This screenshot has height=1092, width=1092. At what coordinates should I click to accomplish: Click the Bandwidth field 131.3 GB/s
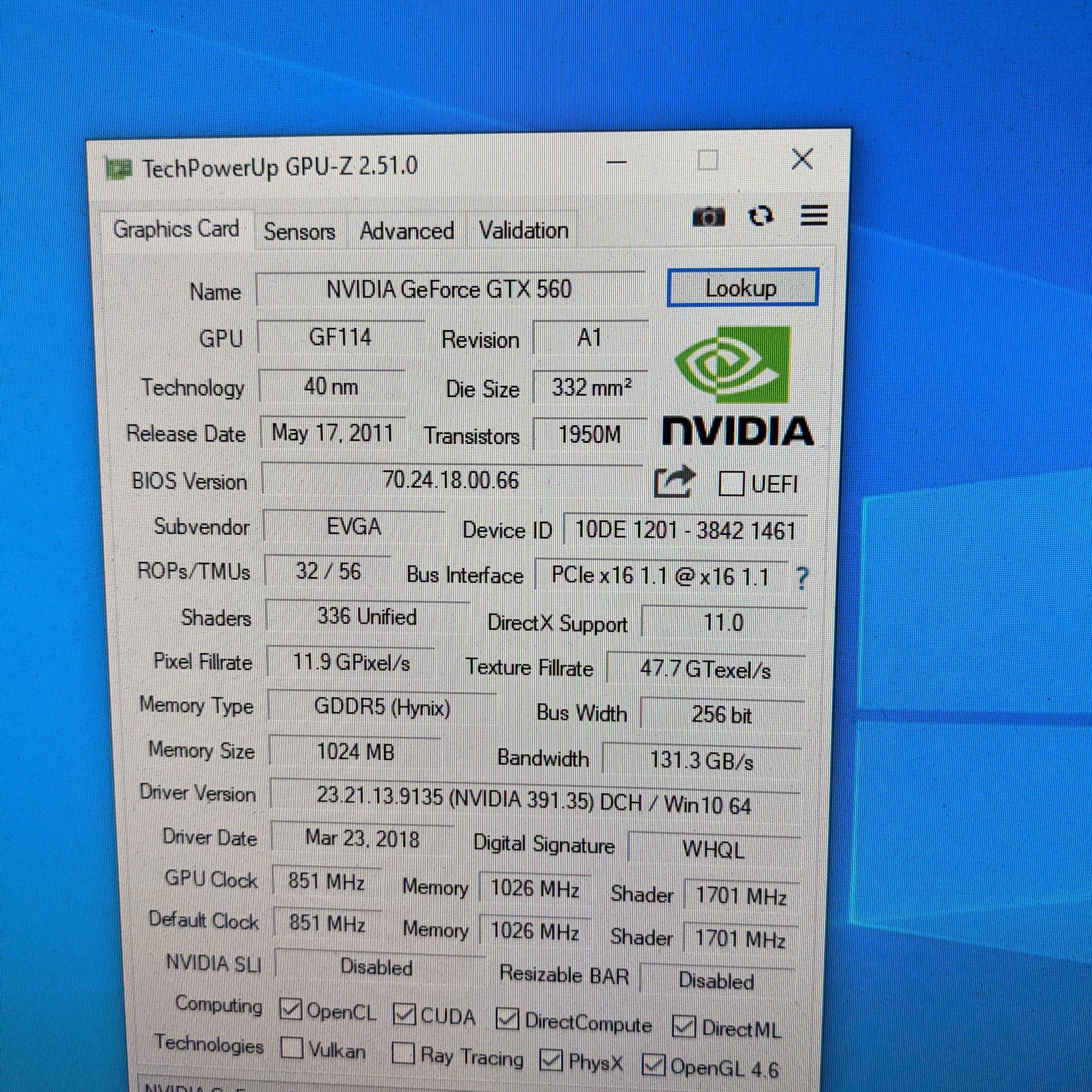pos(703,760)
